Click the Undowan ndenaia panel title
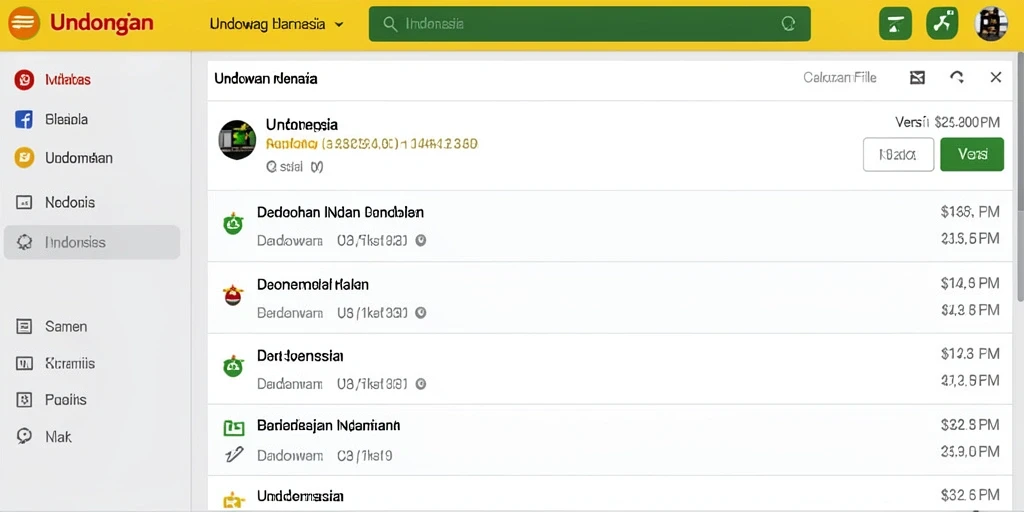The height and width of the screenshot is (512, 1024). click(266, 79)
